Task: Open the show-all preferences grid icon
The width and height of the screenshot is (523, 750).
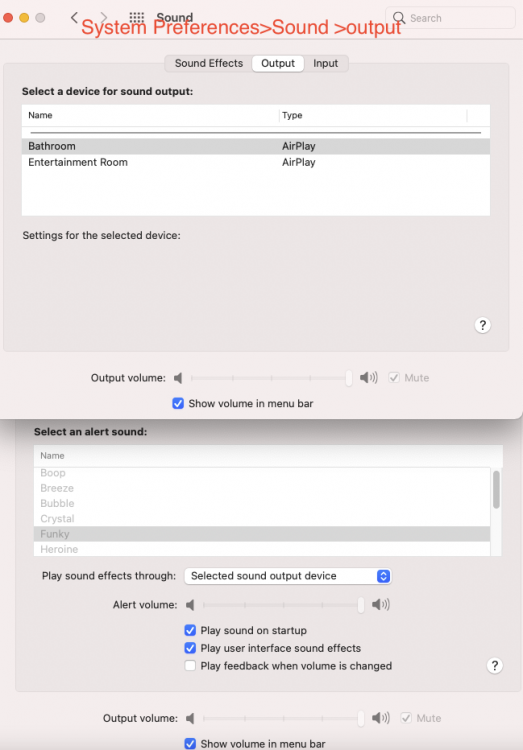Action: point(137,18)
